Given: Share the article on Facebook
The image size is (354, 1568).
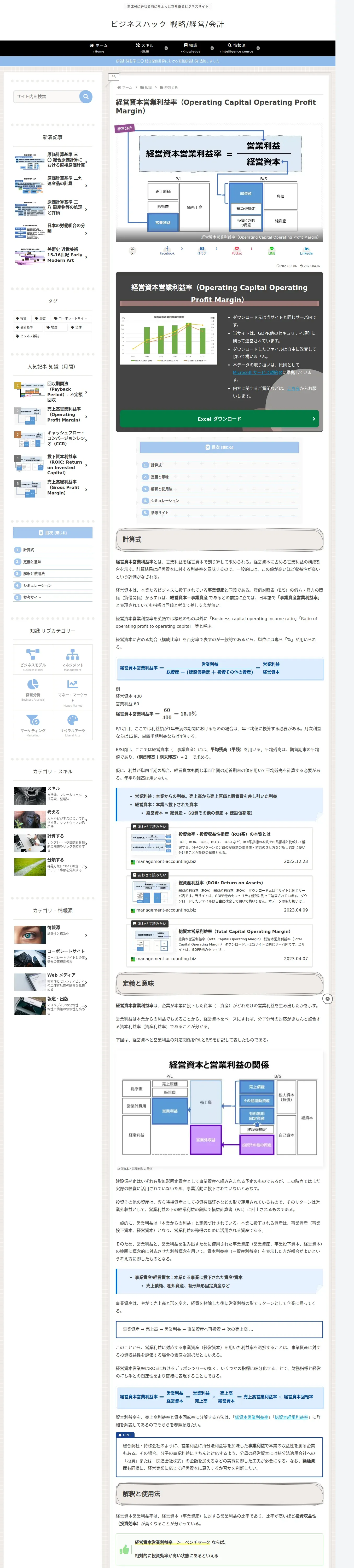Looking at the screenshot, I should 167,250.
